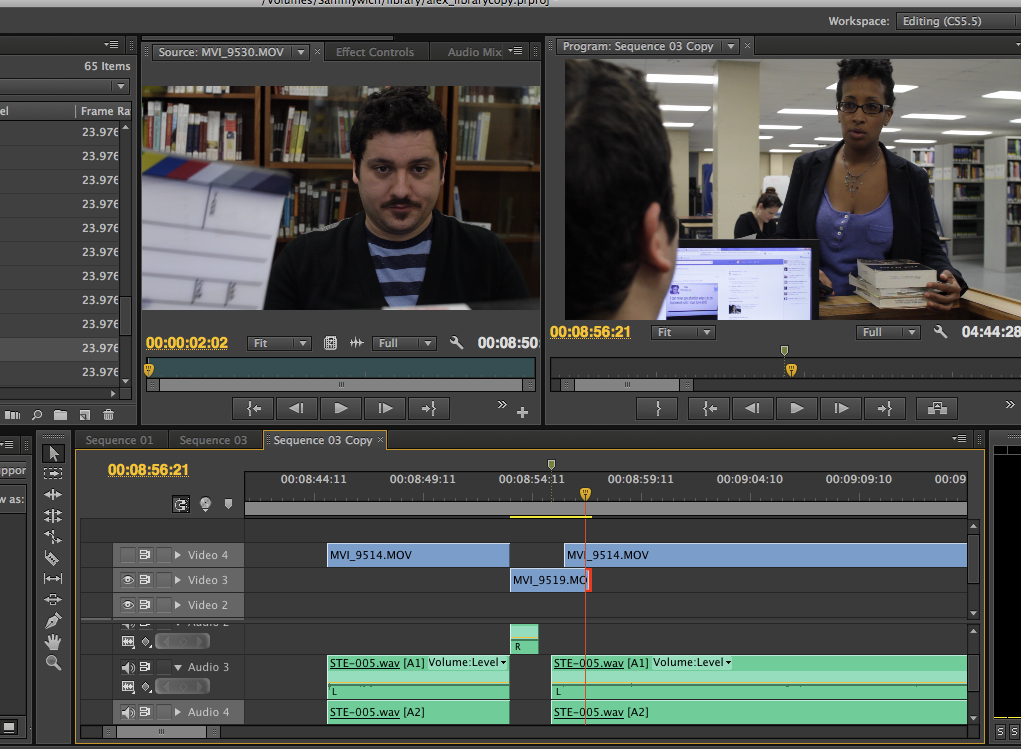Screen dimensions: 1021x749
Task: Click the Program monitor playhead marker
Action: click(791, 370)
